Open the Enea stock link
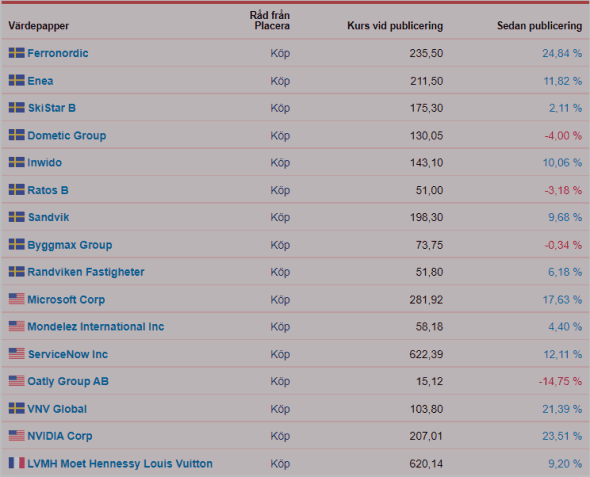This screenshot has width=590, height=477. (x=40, y=81)
